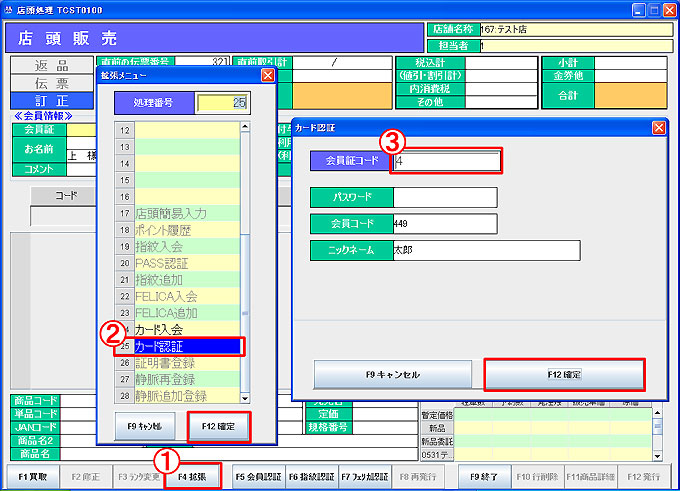This screenshot has width=680, height=491.
Task: Click the F6 指紋認証 button
Action: click(311, 477)
